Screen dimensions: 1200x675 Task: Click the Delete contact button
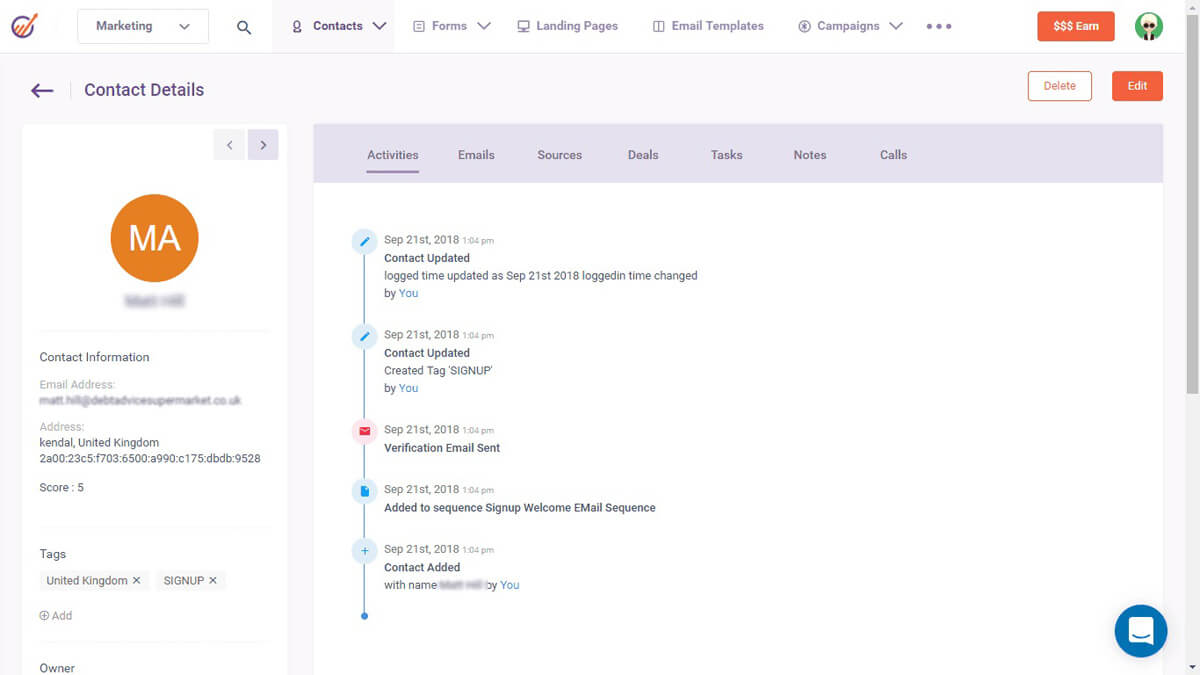point(1059,86)
